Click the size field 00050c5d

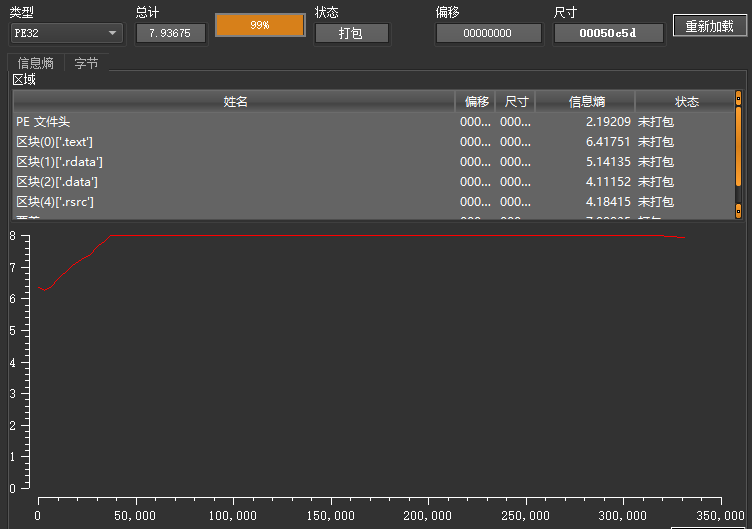click(x=609, y=33)
